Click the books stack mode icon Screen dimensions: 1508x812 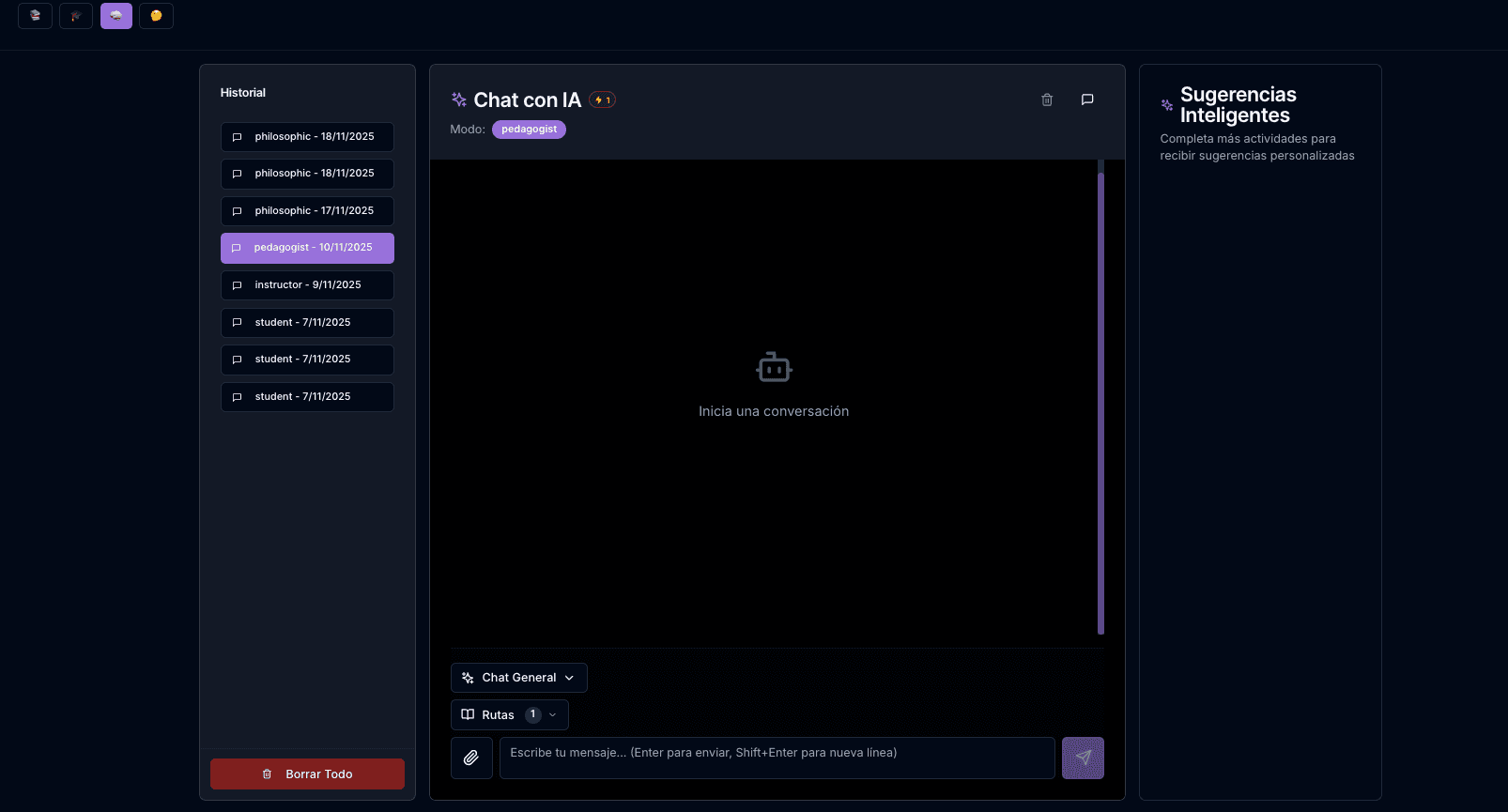(35, 16)
